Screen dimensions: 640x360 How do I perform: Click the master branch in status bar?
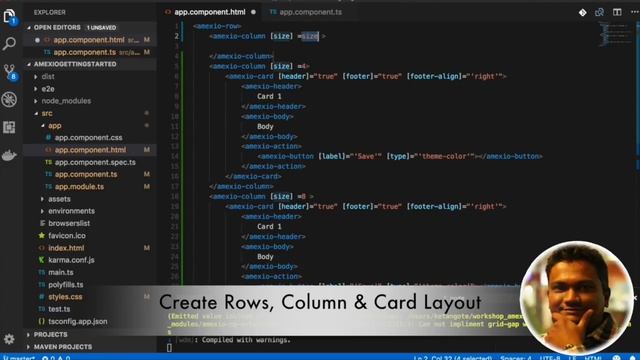pos(19,358)
